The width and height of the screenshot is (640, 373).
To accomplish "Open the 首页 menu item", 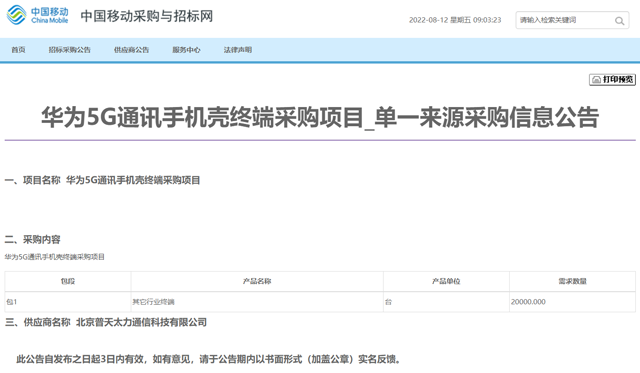I will (18, 50).
